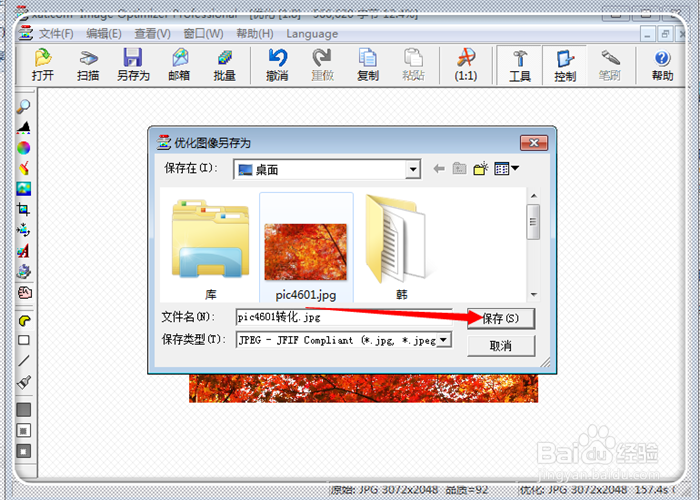Click the 邮箱 (Mail) toolbar icon

(179, 65)
